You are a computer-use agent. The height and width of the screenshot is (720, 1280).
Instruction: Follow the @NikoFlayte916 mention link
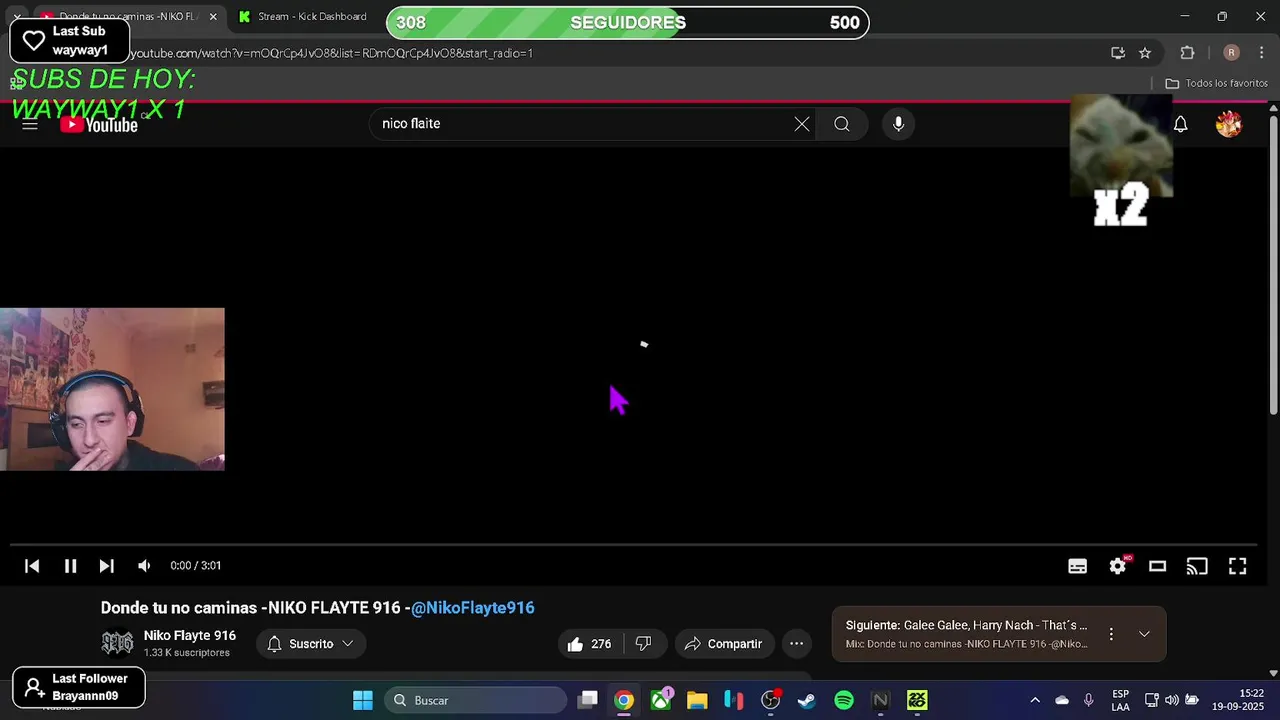(x=473, y=608)
